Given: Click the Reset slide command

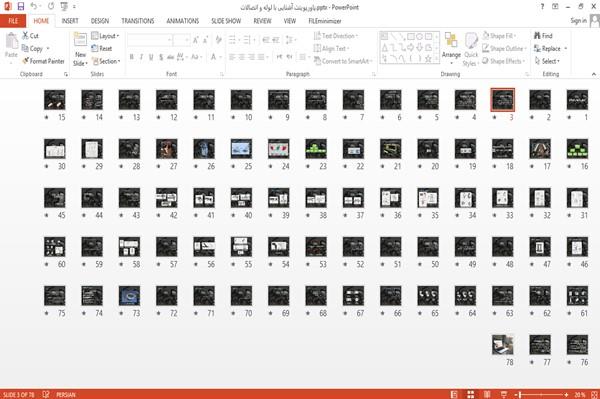Looking at the screenshot, I should [102, 48].
